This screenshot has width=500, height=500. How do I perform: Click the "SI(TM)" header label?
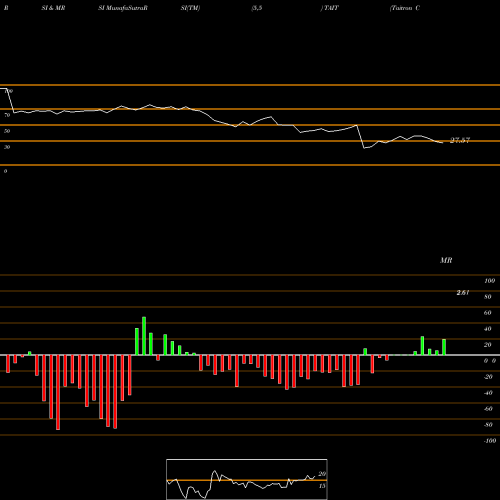190,8
